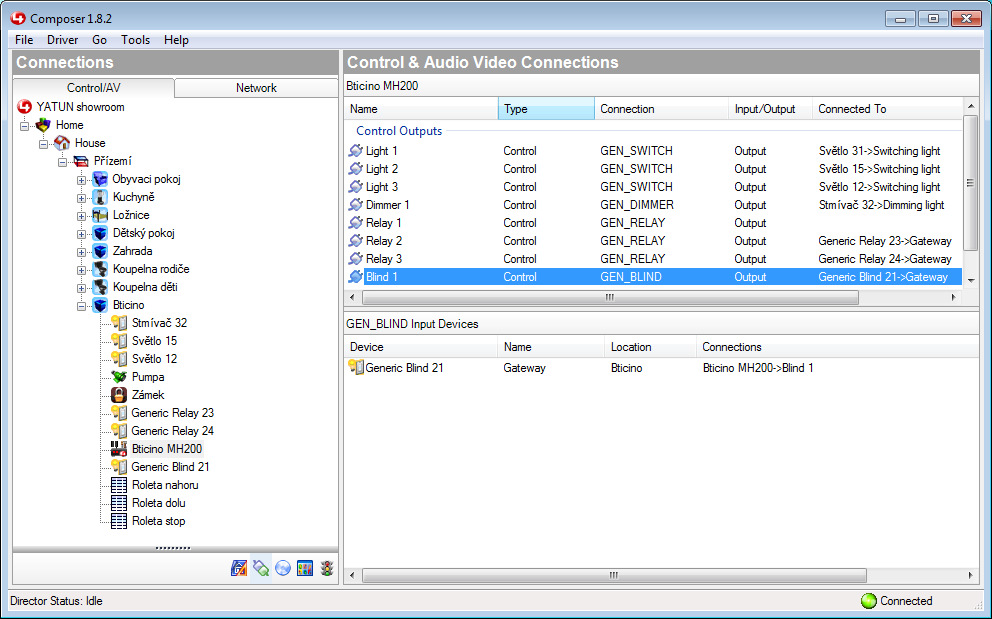Expand the Kuchyně room node
The image size is (992, 619).
tap(82, 197)
